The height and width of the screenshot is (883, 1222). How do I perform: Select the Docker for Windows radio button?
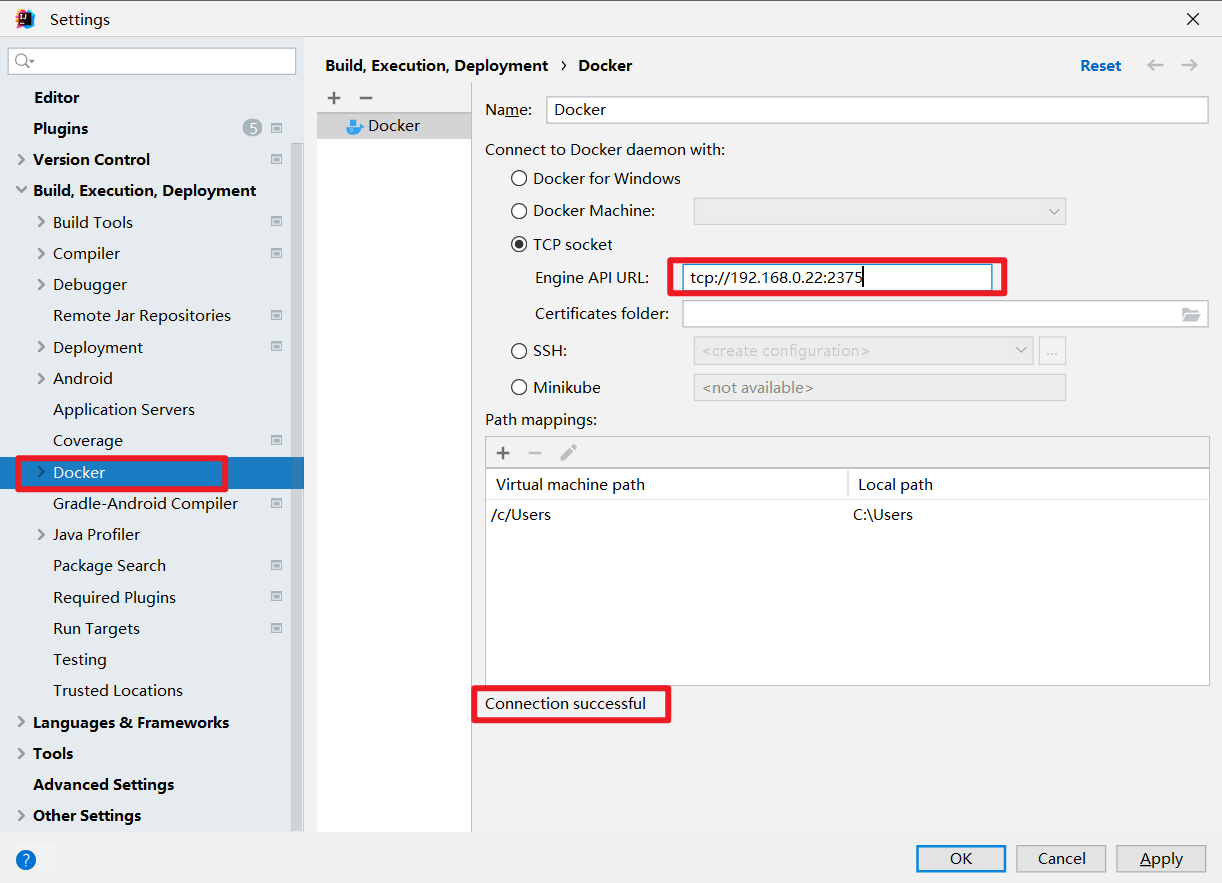point(519,179)
